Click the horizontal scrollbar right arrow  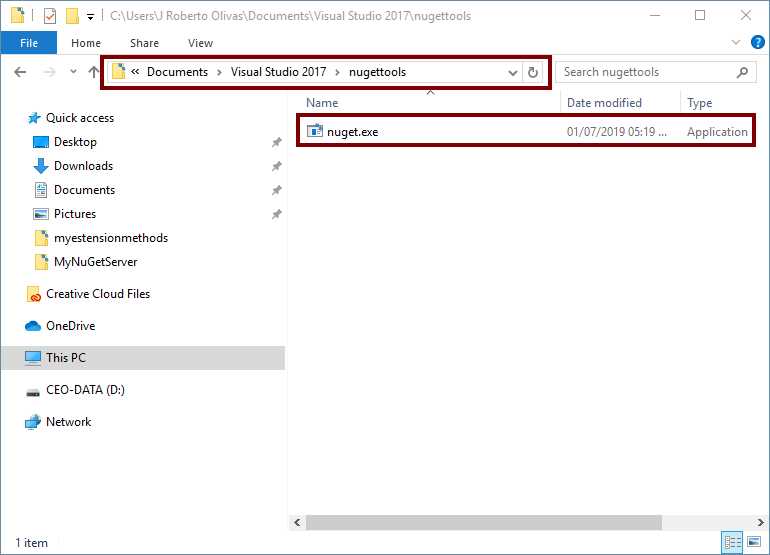(x=760, y=523)
